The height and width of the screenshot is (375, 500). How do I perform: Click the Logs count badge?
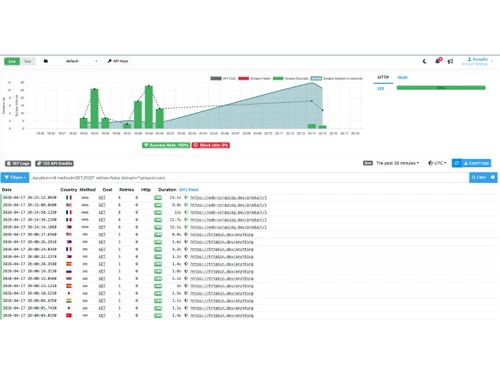18,163
